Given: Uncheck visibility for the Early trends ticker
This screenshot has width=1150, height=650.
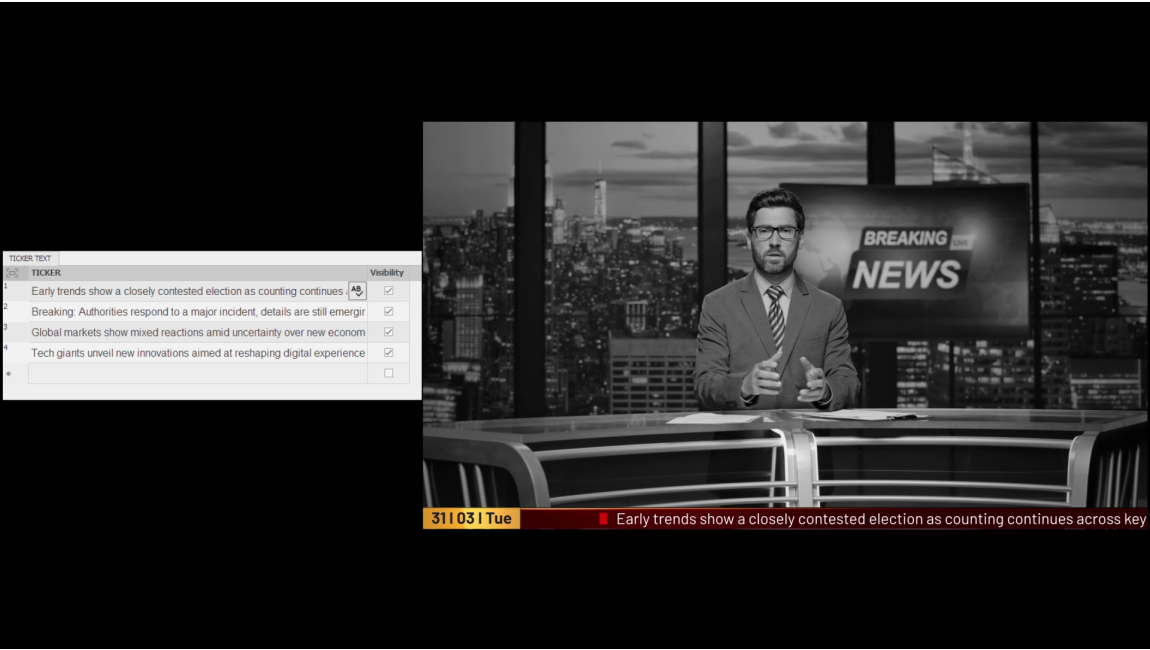Looking at the screenshot, I should point(389,291).
